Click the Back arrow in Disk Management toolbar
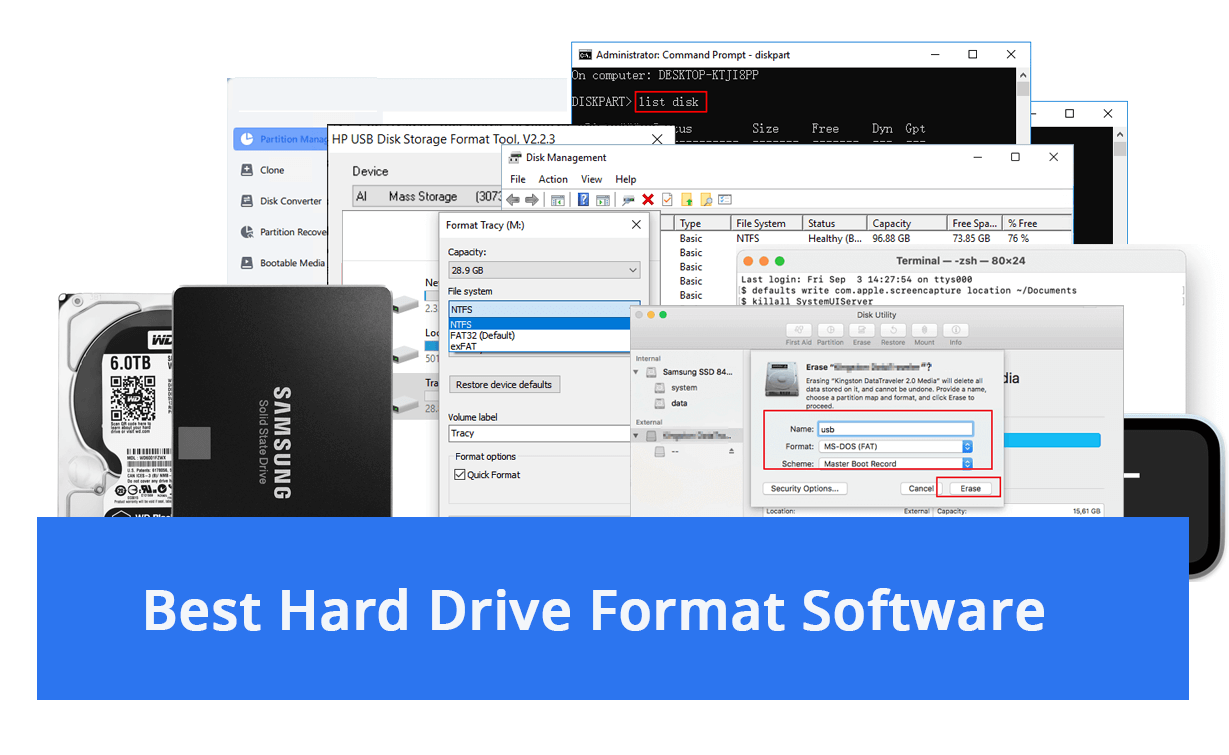 (514, 200)
